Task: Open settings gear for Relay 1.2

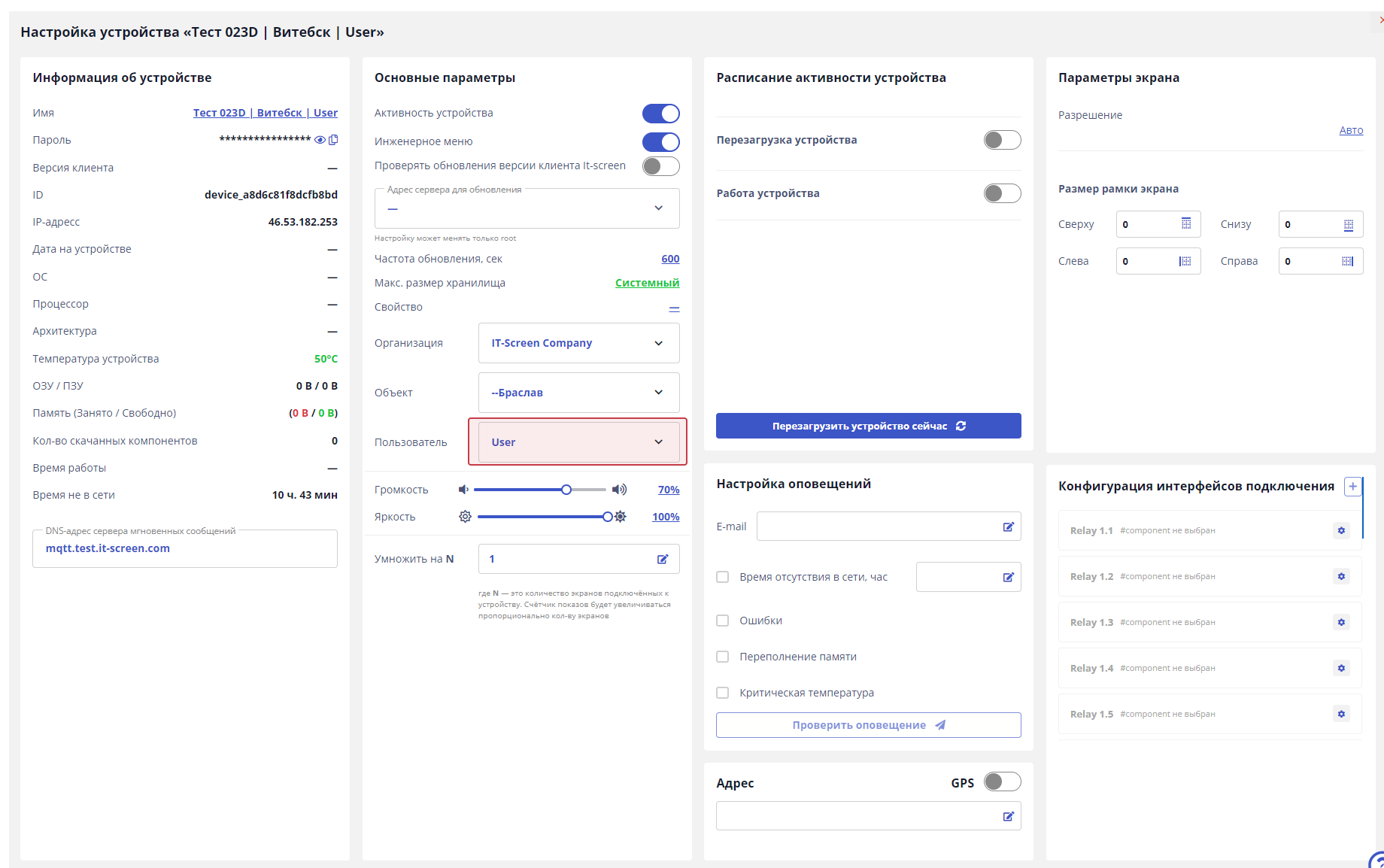Action: tap(1341, 576)
